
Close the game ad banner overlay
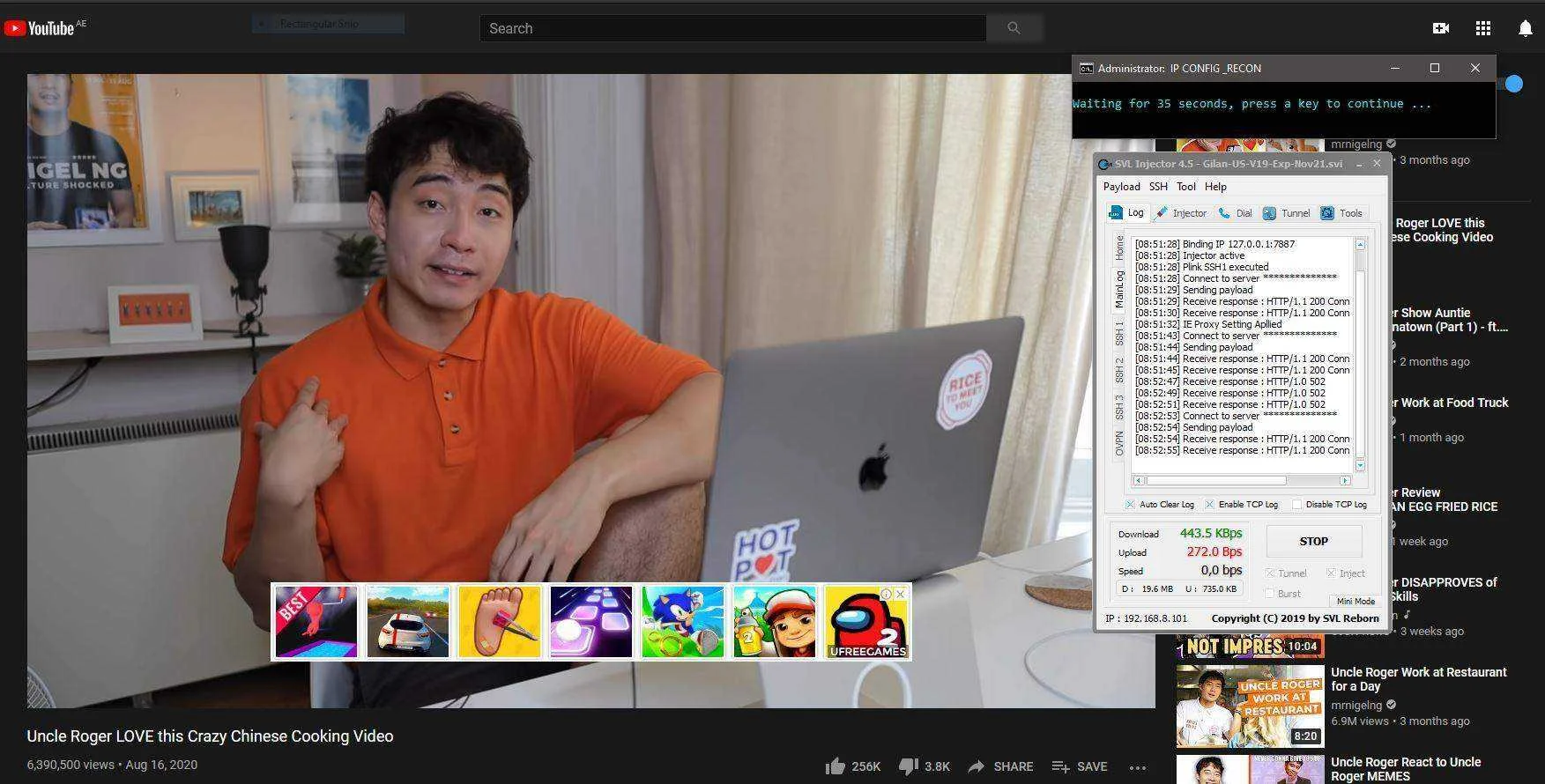901,594
